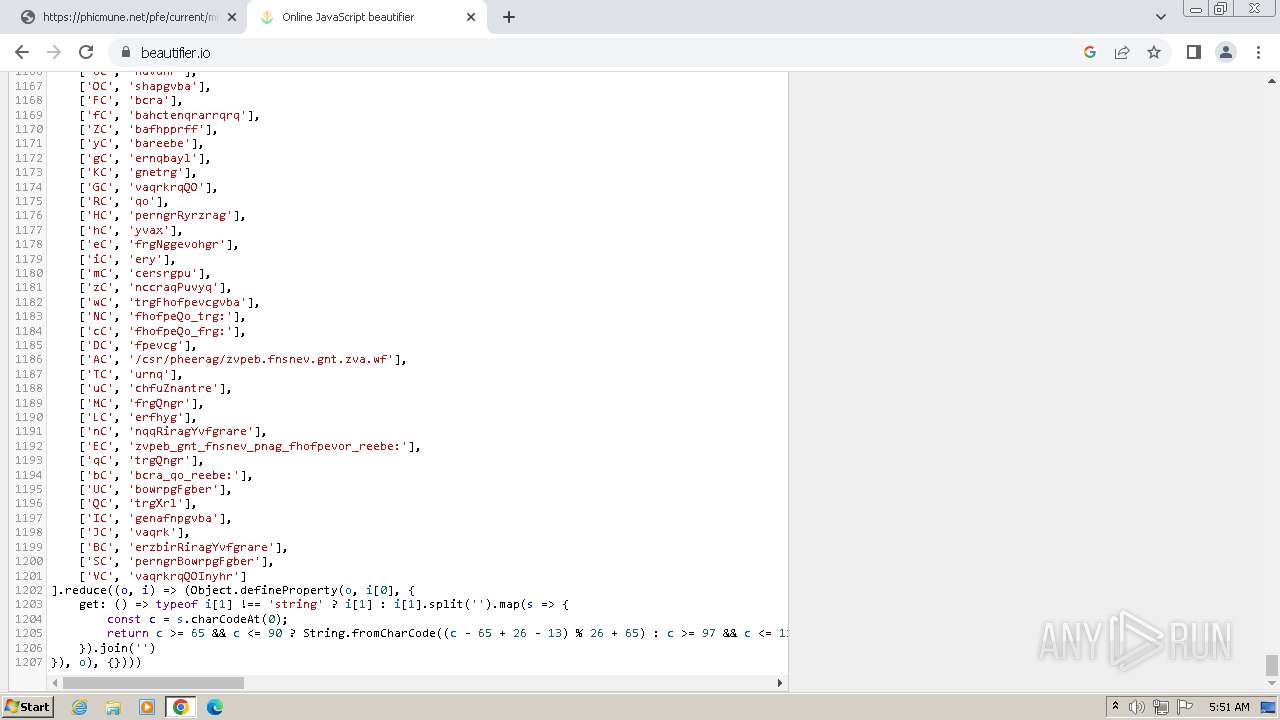Open the Chrome three-dot menu
Screen dimensions: 1280x720
[1258, 52]
